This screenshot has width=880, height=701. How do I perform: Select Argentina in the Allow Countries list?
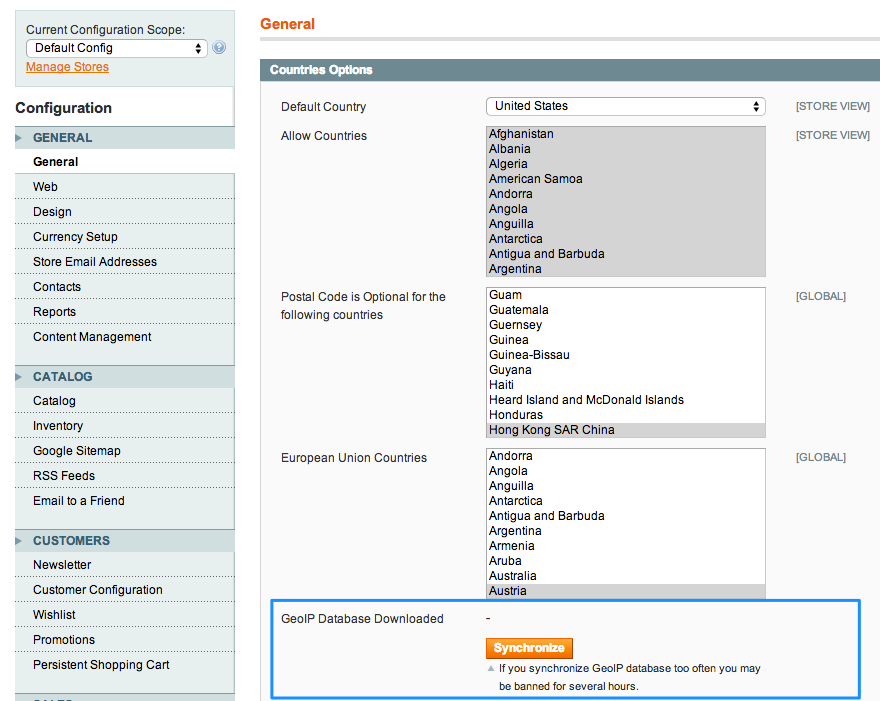click(625, 269)
